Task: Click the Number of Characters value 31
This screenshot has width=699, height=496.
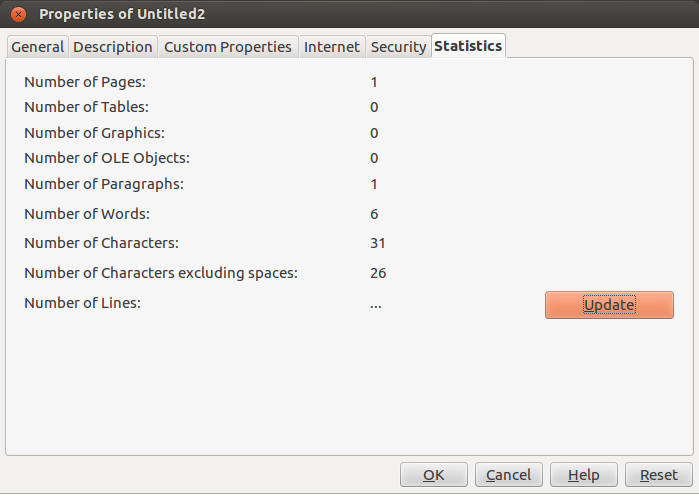Action: tap(378, 243)
